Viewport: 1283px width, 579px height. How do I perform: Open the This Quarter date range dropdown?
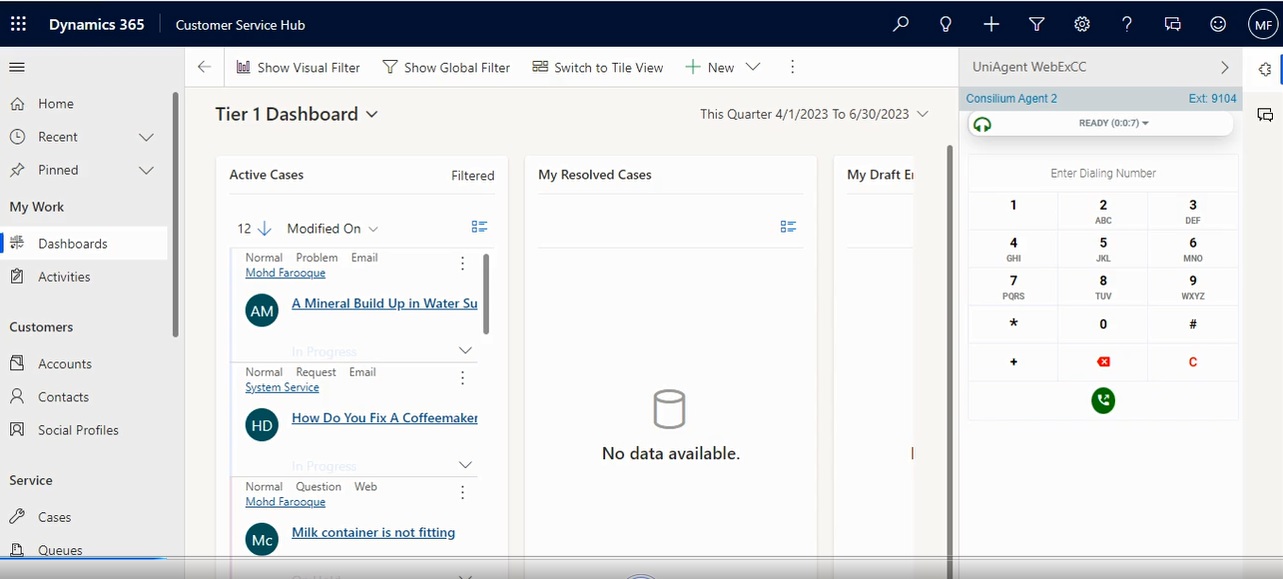pyautogui.click(x=814, y=114)
